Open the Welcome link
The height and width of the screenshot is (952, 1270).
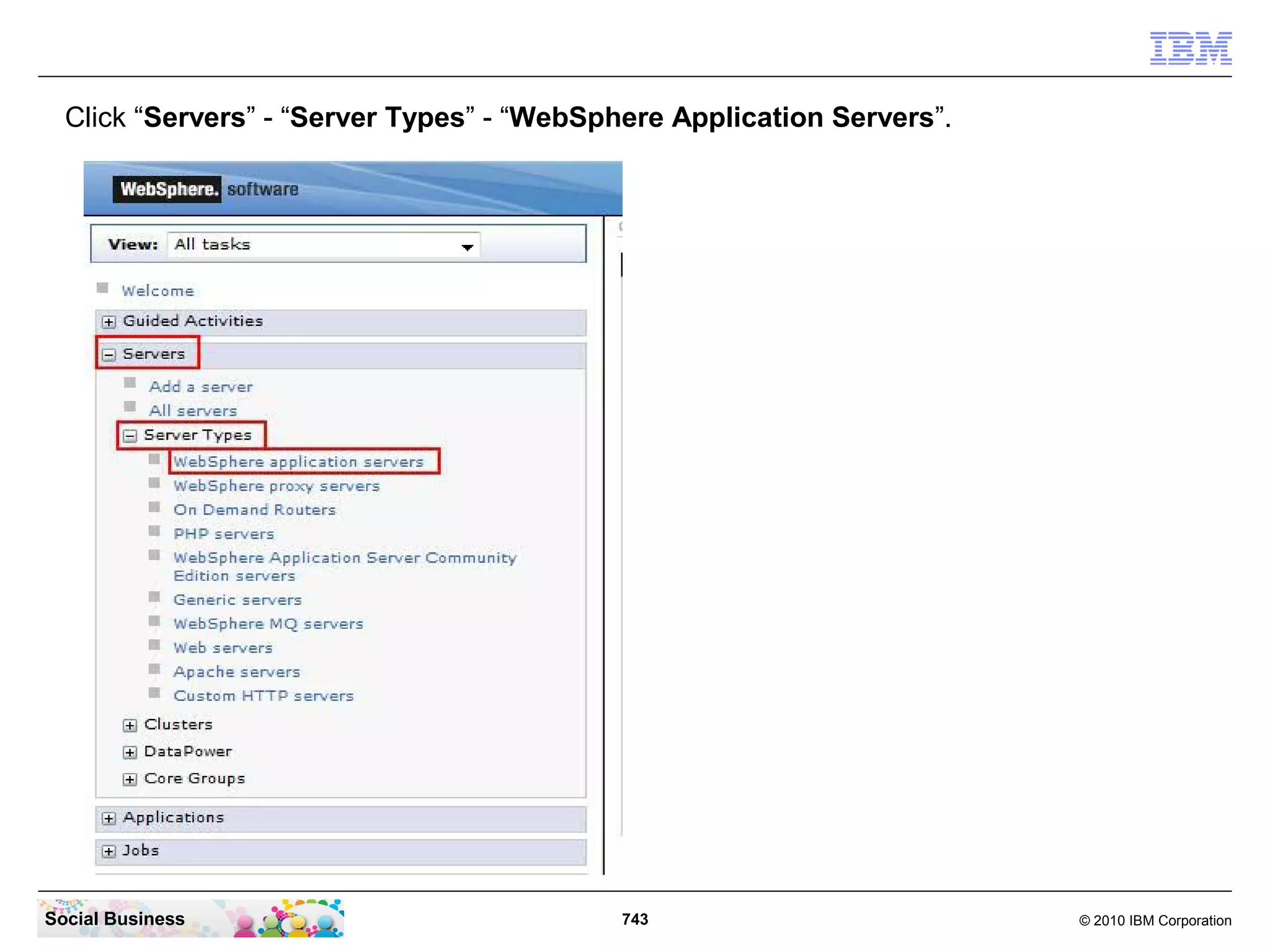(x=158, y=291)
